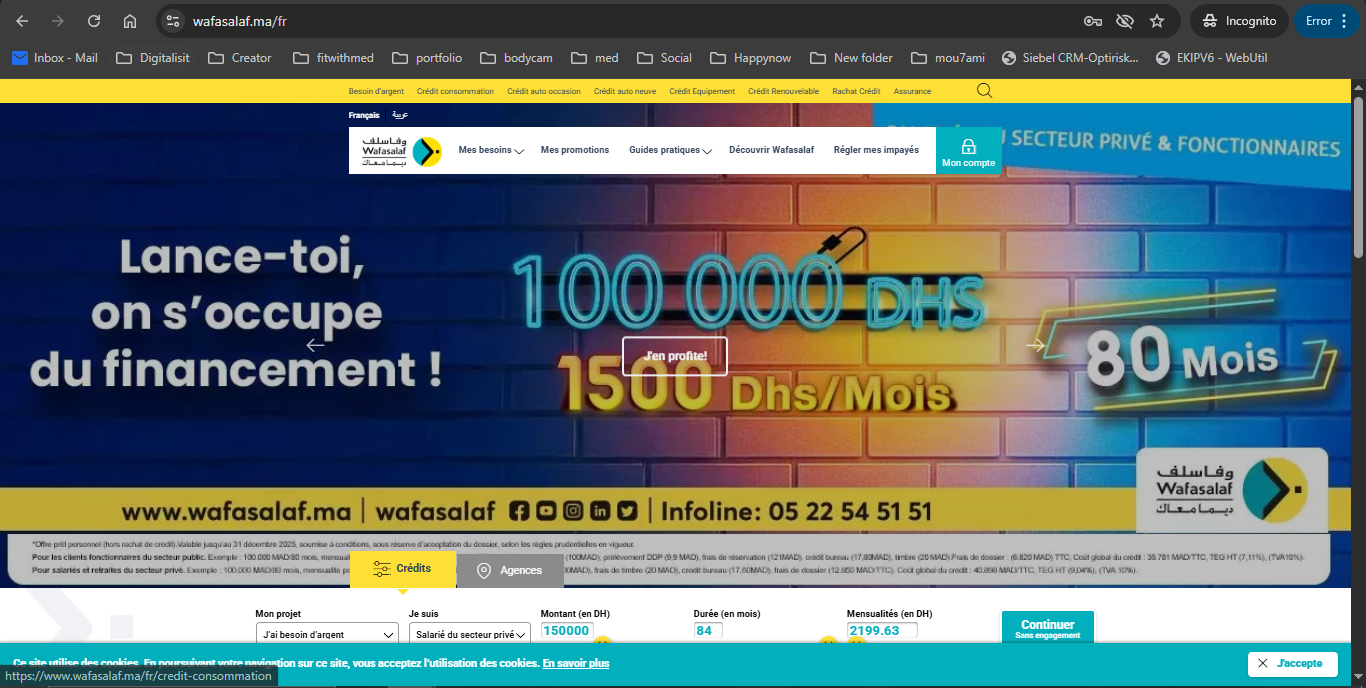Screen dimensions: 1366x688
Task: Open the saved passwords key icon
Action: tap(1093, 21)
